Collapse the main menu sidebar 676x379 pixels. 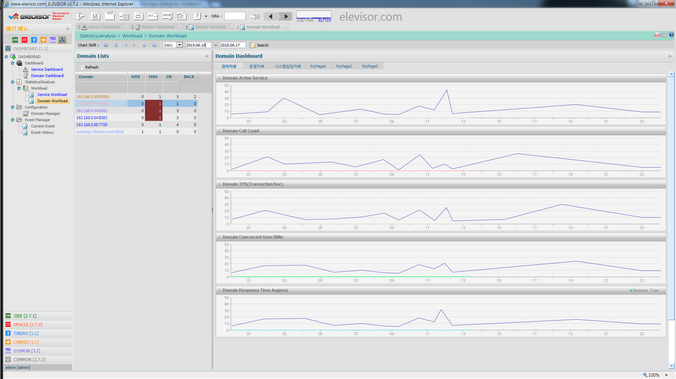point(67,28)
